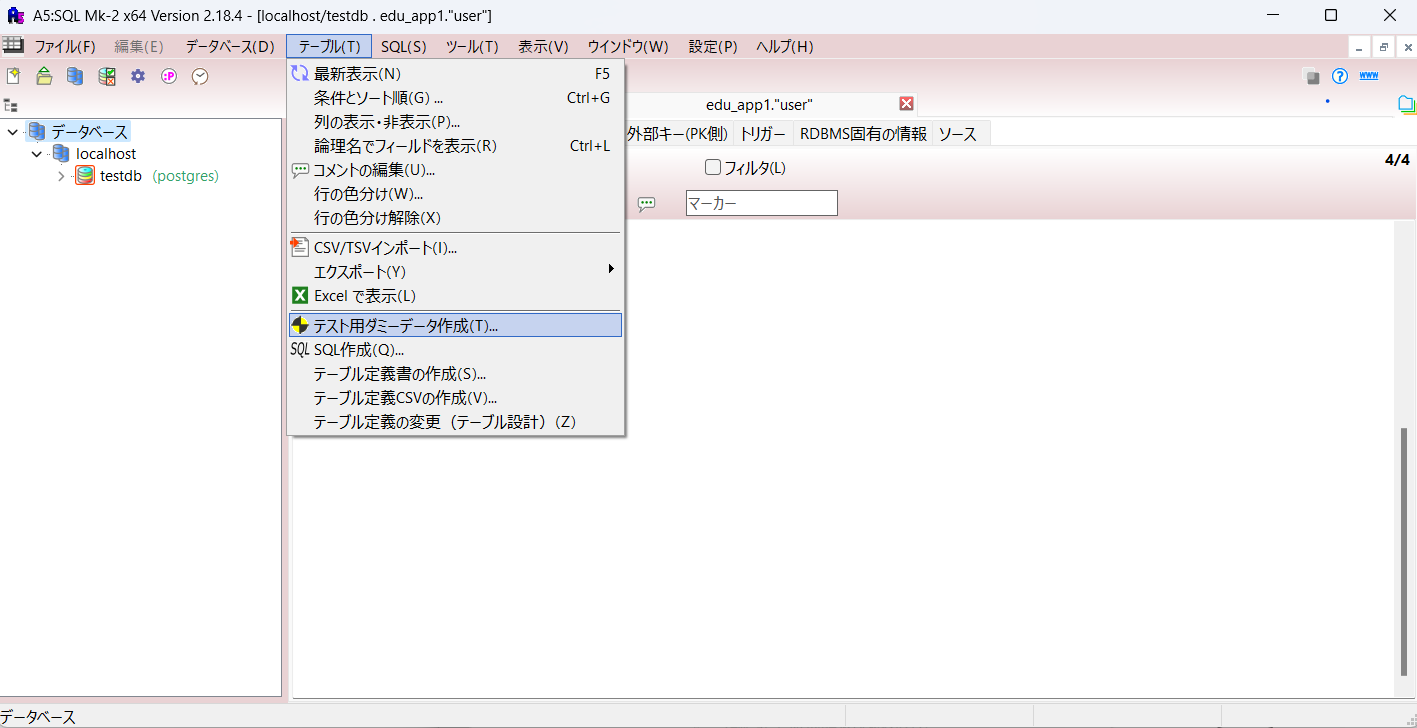The height and width of the screenshot is (728, 1417).
Task: Choose CSV/TSVインポート(I) menu entry
Action: click(x=455, y=248)
